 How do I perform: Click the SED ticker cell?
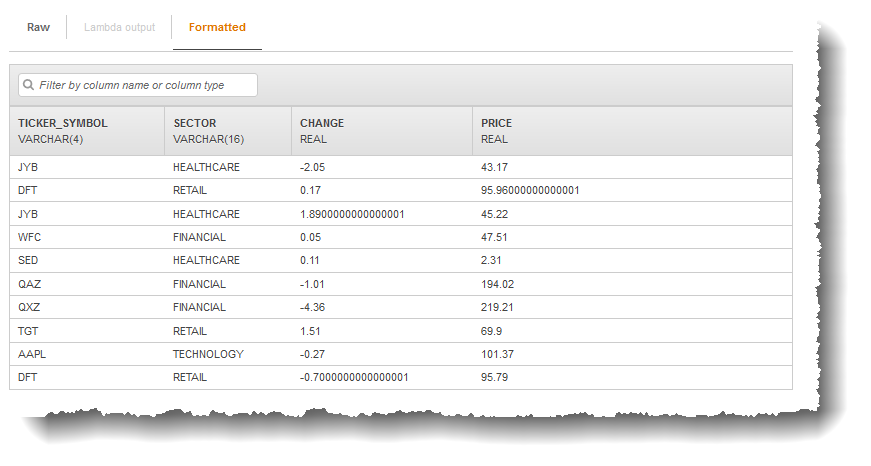coord(29,260)
